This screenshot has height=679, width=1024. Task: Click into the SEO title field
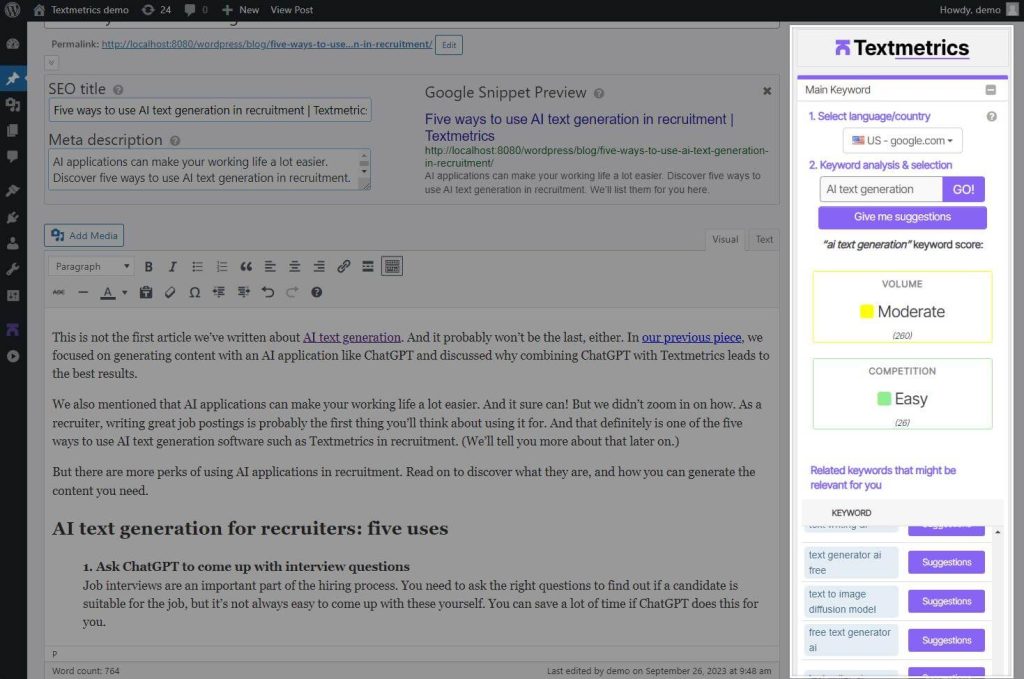(210, 110)
